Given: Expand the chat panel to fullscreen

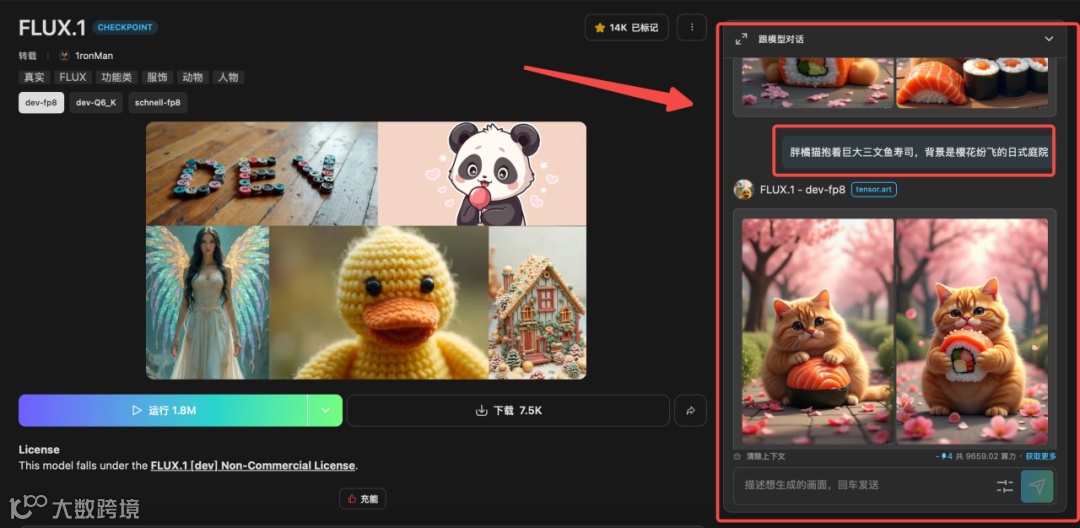Looking at the screenshot, I should 741,39.
